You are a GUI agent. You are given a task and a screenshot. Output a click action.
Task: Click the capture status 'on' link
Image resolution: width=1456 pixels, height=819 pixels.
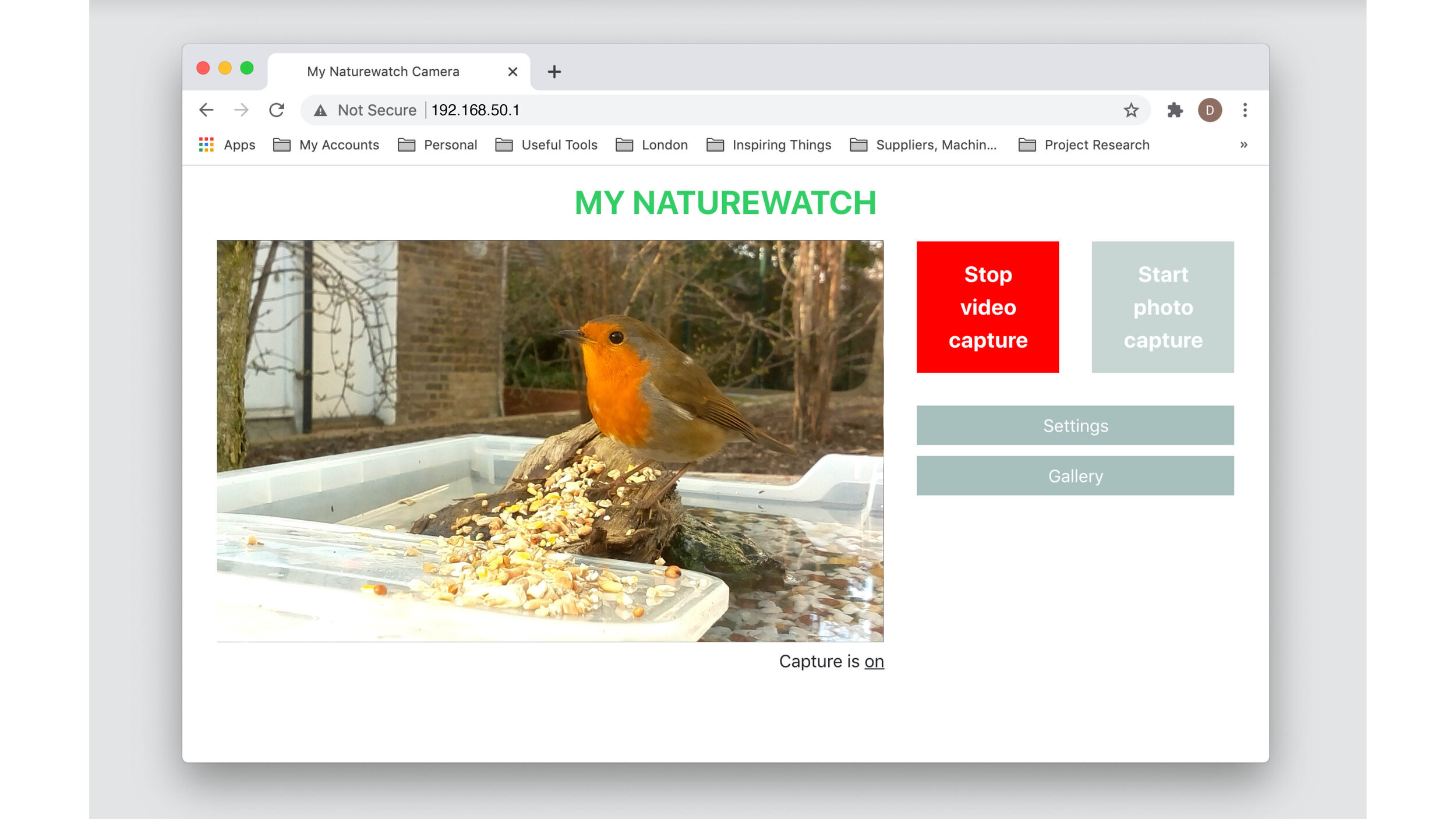(x=874, y=660)
